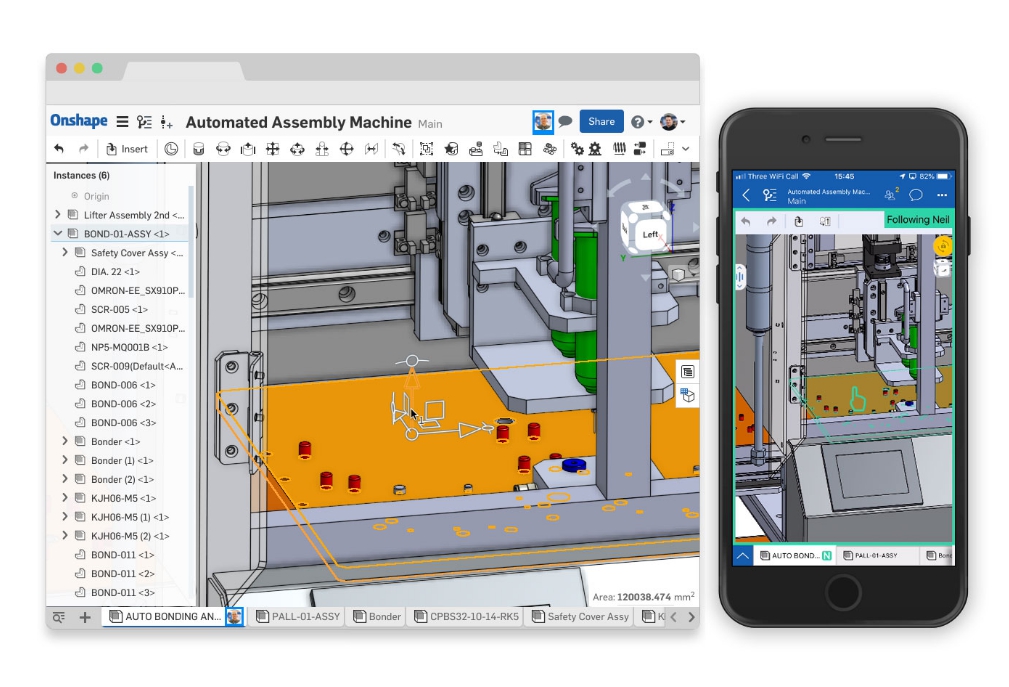Select the Revolute mate tool
The image size is (1009, 687).
click(x=223, y=149)
